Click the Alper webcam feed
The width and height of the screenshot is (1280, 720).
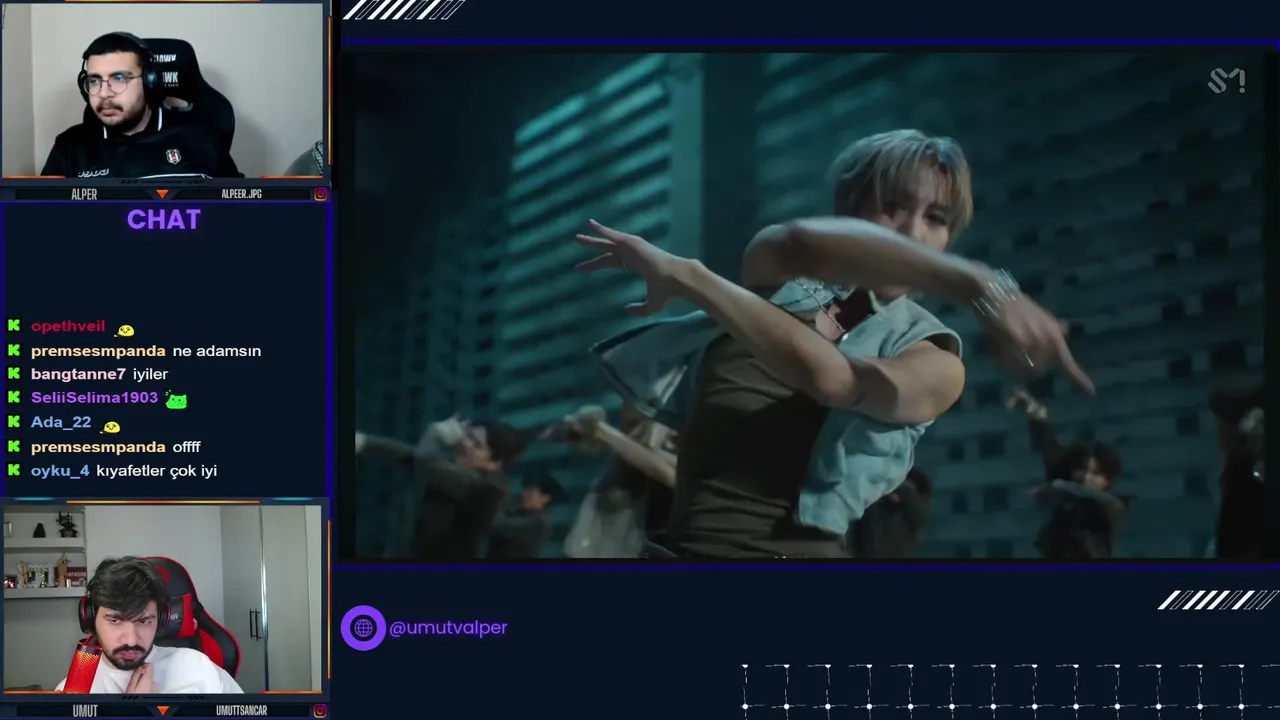click(x=162, y=90)
